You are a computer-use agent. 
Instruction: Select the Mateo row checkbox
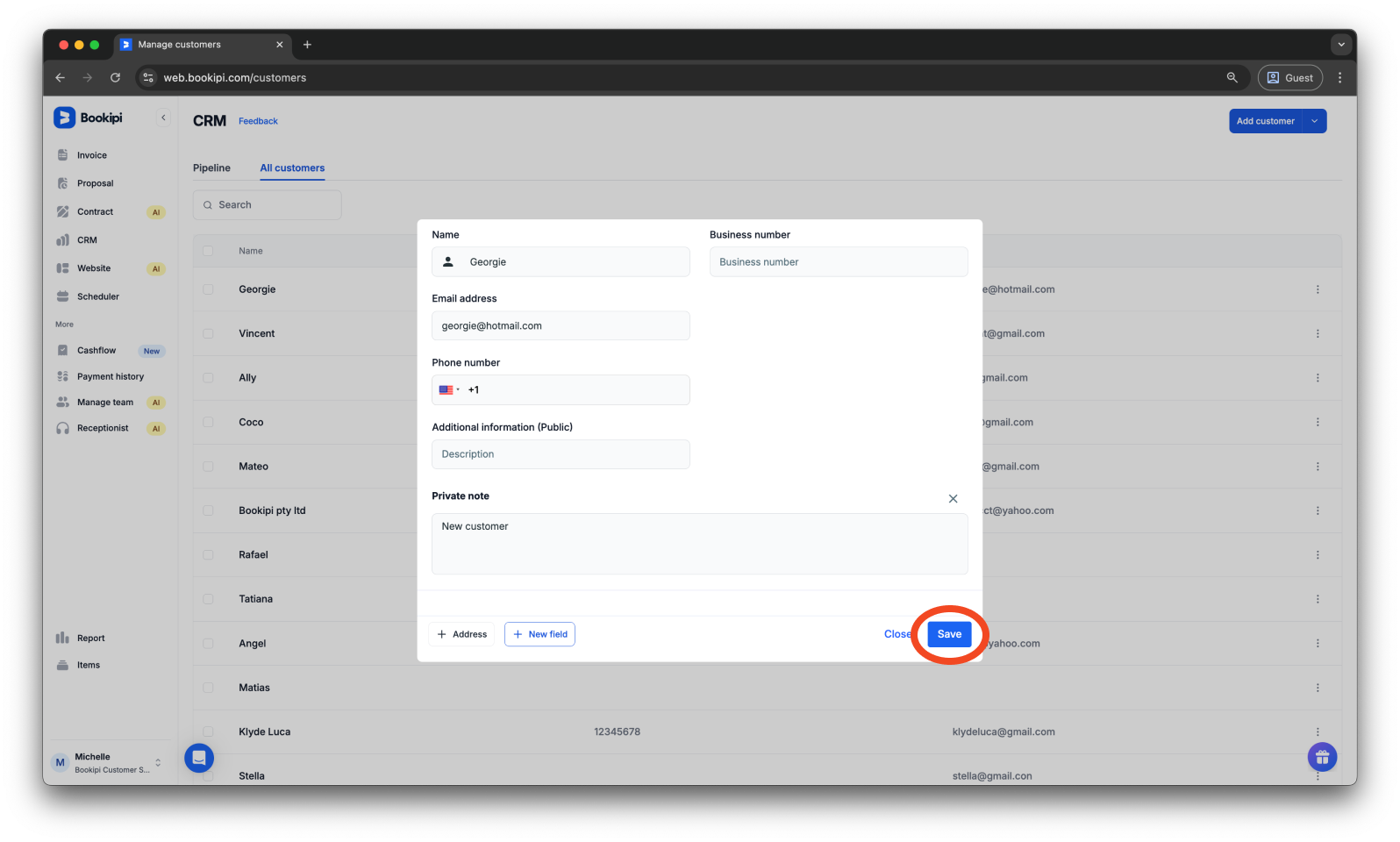208,467
